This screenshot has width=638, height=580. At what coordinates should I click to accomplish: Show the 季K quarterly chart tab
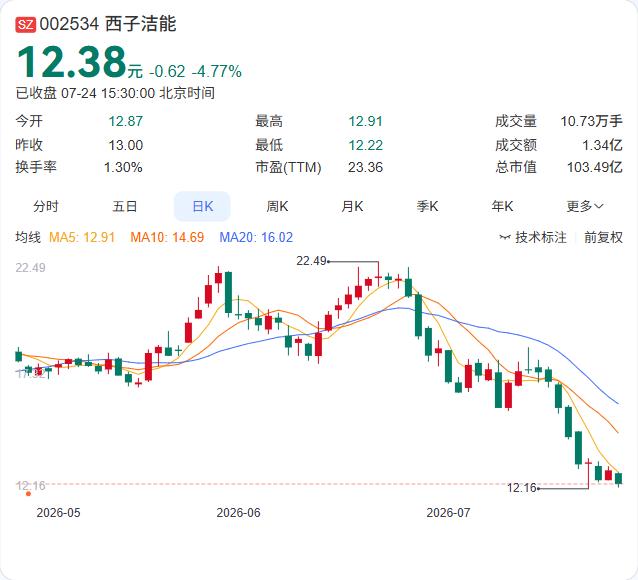click(x=427, y=206)
